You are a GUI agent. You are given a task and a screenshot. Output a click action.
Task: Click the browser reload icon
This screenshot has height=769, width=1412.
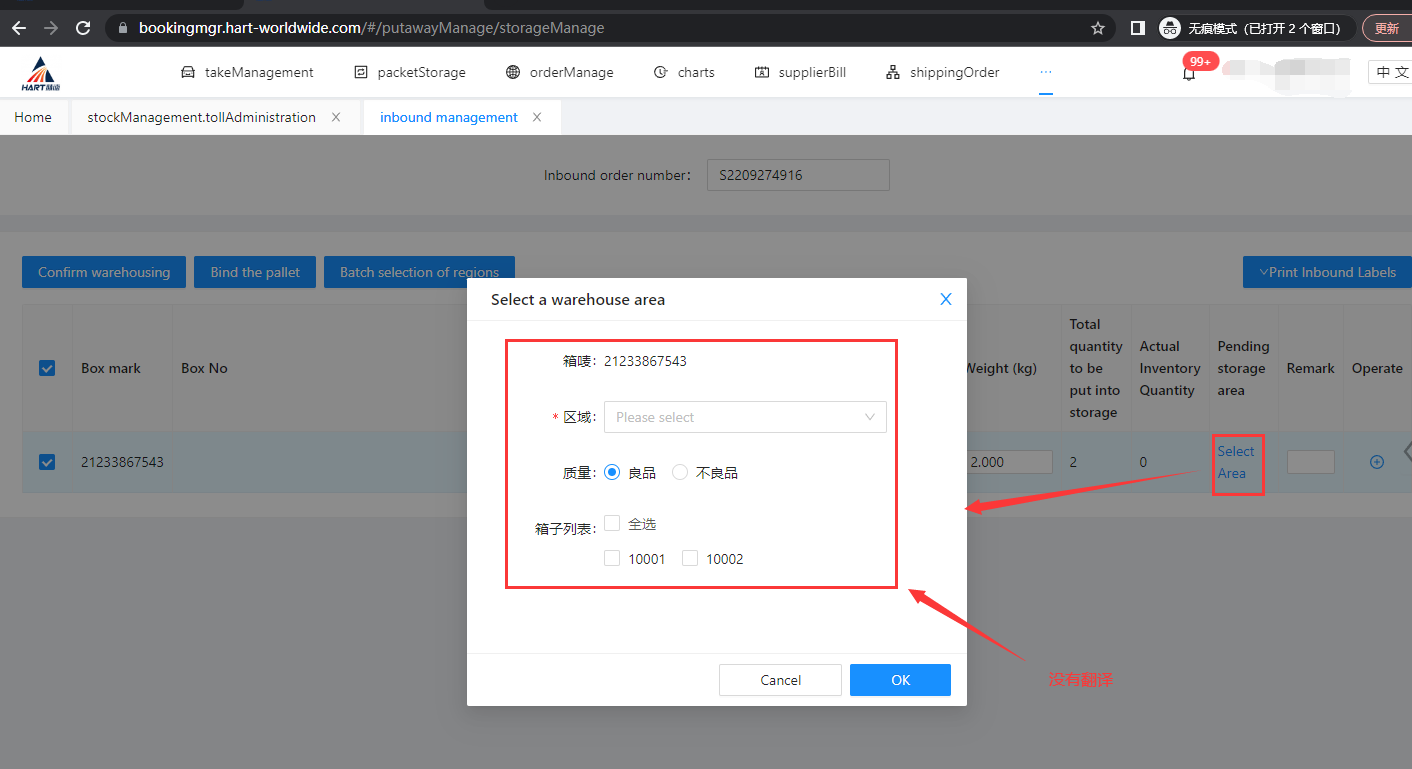[83, 28]
